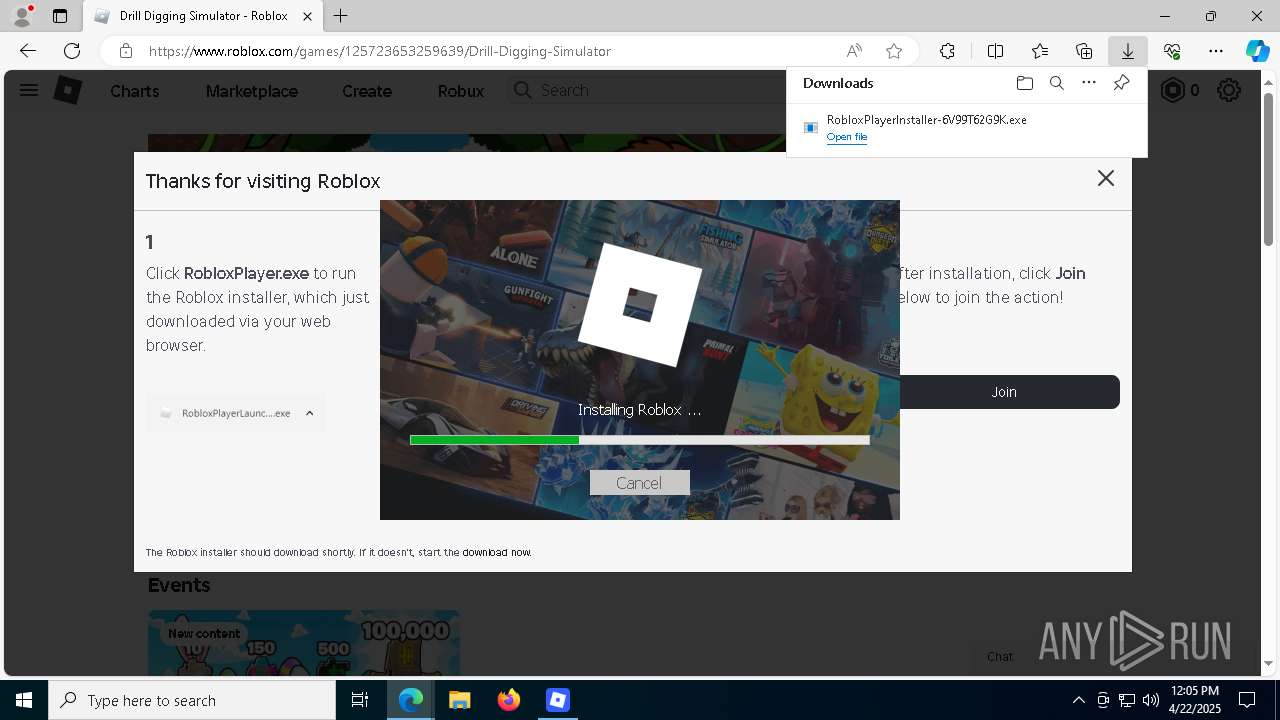Open the Marketplace navigation item
The height and width of the screenshot is (720, 1280).
coord(251,91)
